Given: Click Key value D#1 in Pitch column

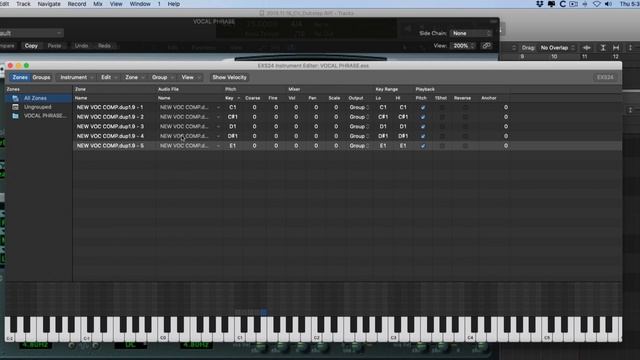Looking at the screenshot, I should [x=233, y=136].
